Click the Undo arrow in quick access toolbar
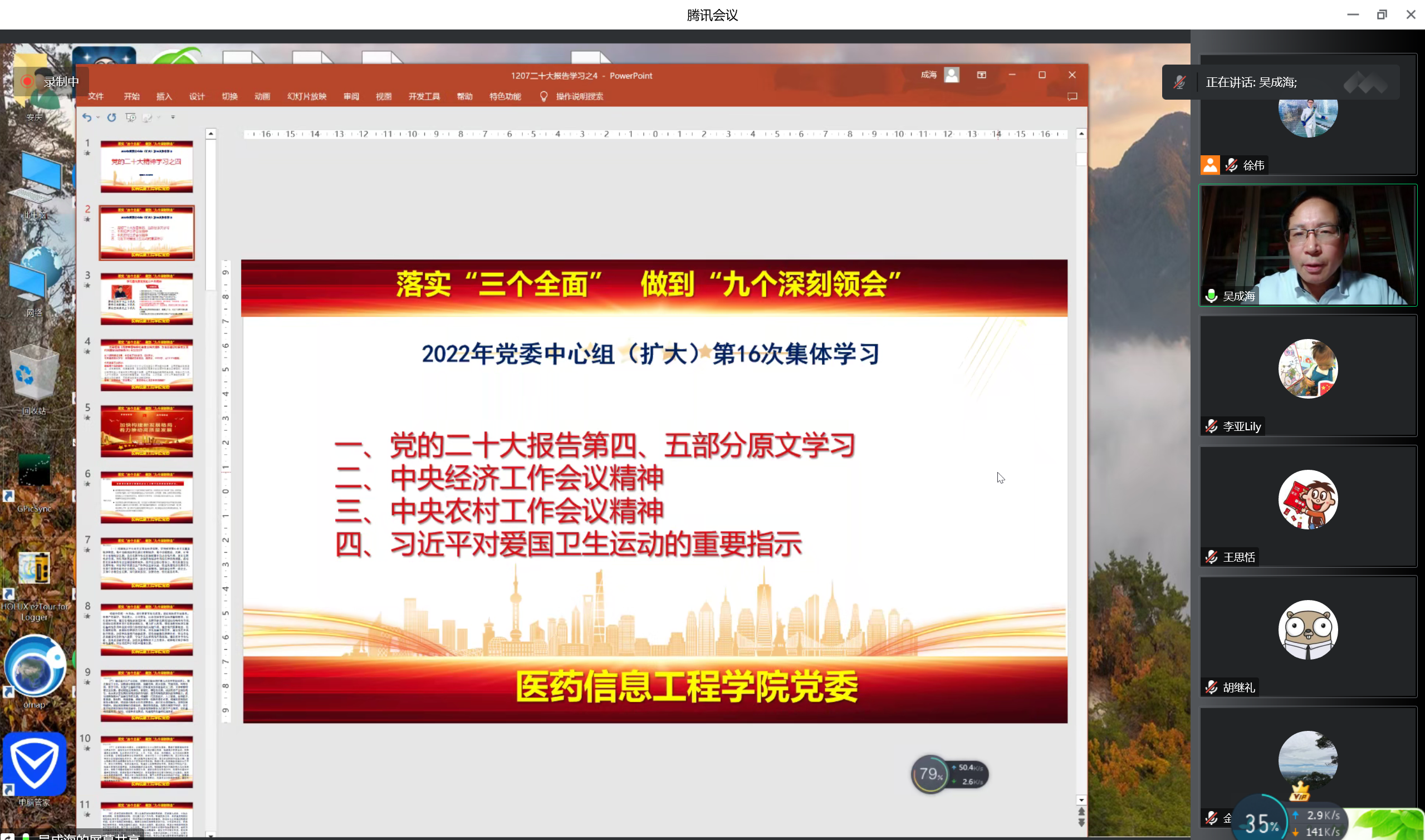 pyautogui.click(x=86, y=117)
